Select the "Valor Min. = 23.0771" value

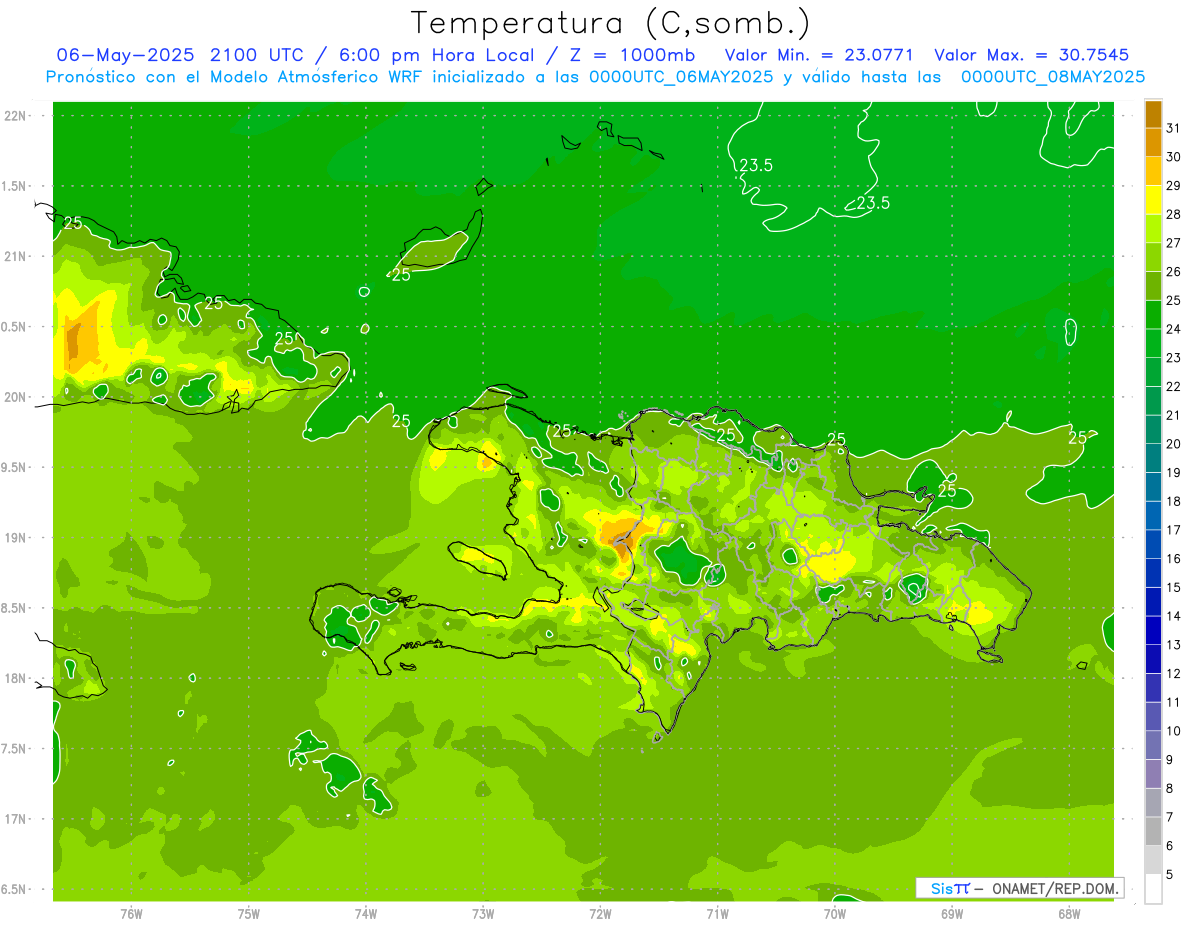(819, 54)
